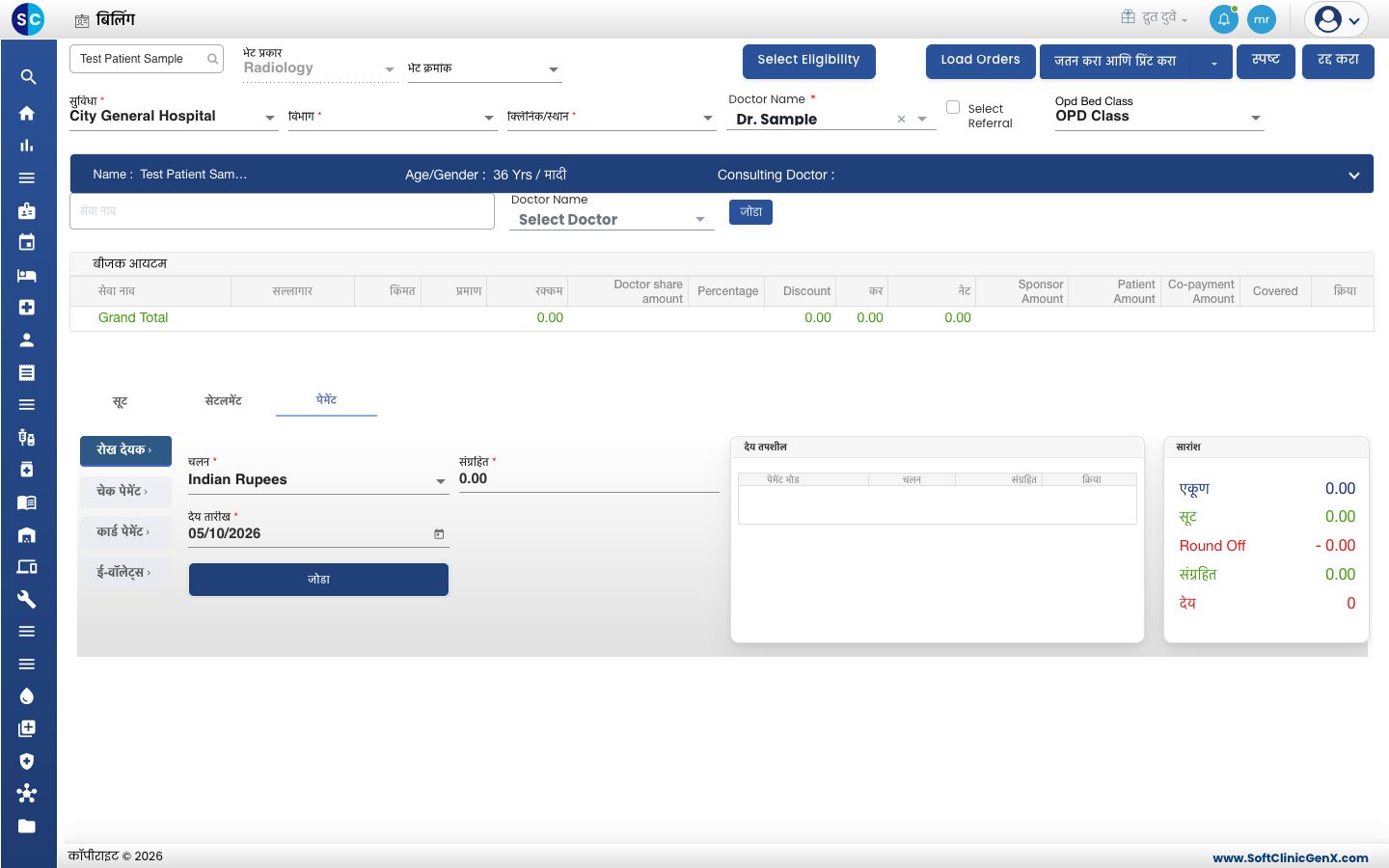1389x868 pixels.
Task: Click the hub network icon in the sidebar
Action: pyautogui.click(x=27, y=793)
